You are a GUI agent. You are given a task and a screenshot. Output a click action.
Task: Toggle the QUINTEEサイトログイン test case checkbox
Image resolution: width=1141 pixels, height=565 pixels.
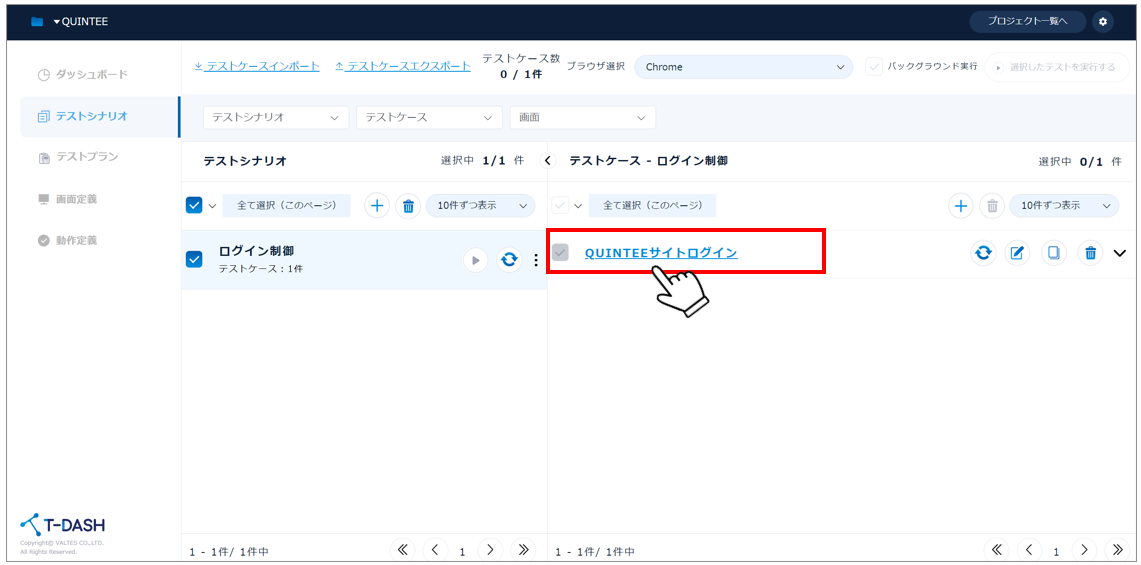[x=561, y=253]
